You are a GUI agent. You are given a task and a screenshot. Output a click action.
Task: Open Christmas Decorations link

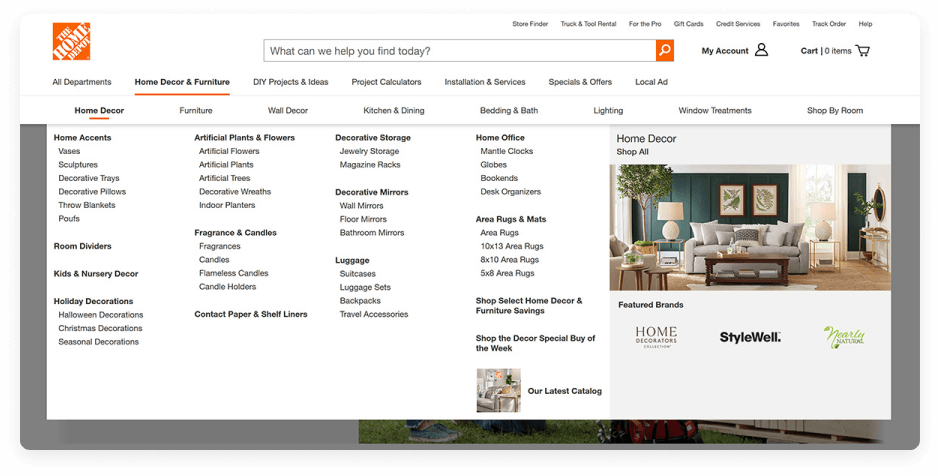(100, 329)
